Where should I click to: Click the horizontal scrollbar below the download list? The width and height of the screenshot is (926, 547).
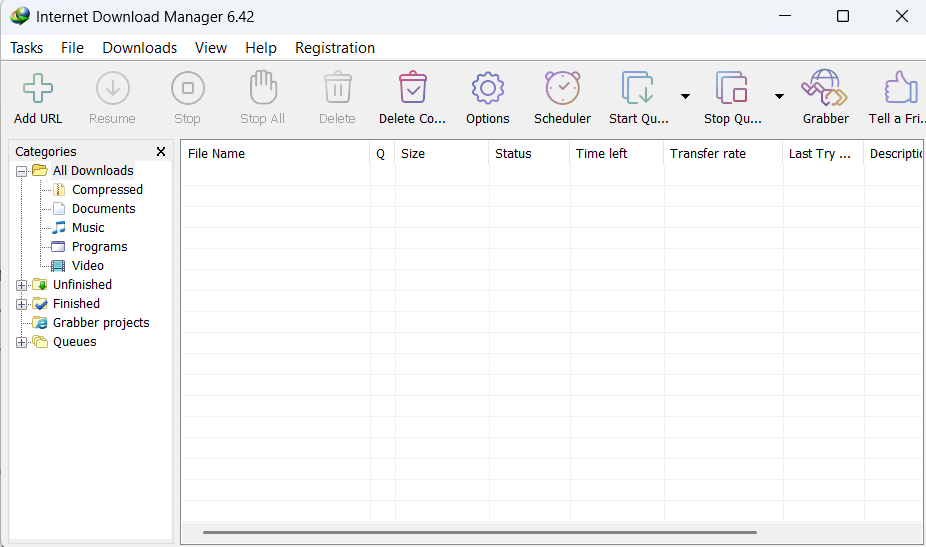(x=480, y=532)
